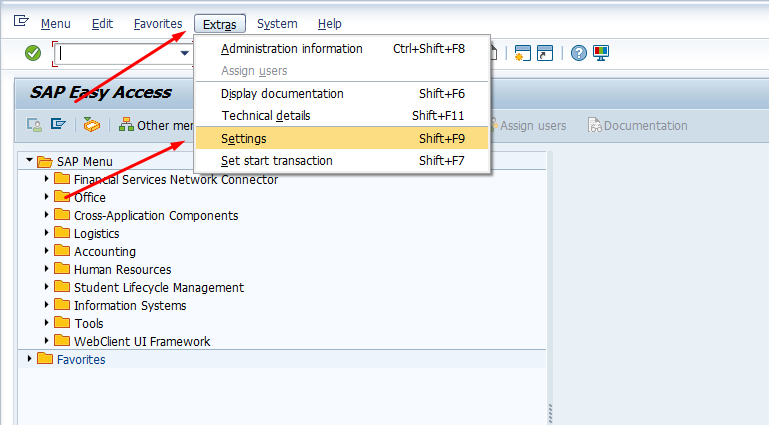Click the Assign users toolbar button
Viewport: 769px width, 425px height.
pyautogui.click(x=528, y=125)
